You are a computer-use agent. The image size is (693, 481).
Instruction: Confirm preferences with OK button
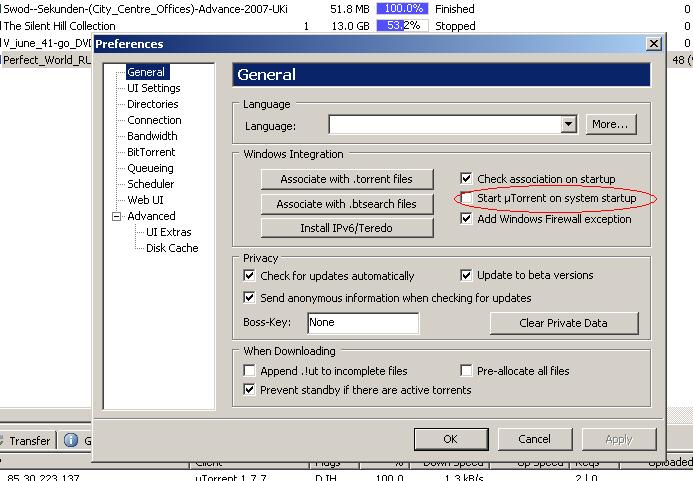451,439
